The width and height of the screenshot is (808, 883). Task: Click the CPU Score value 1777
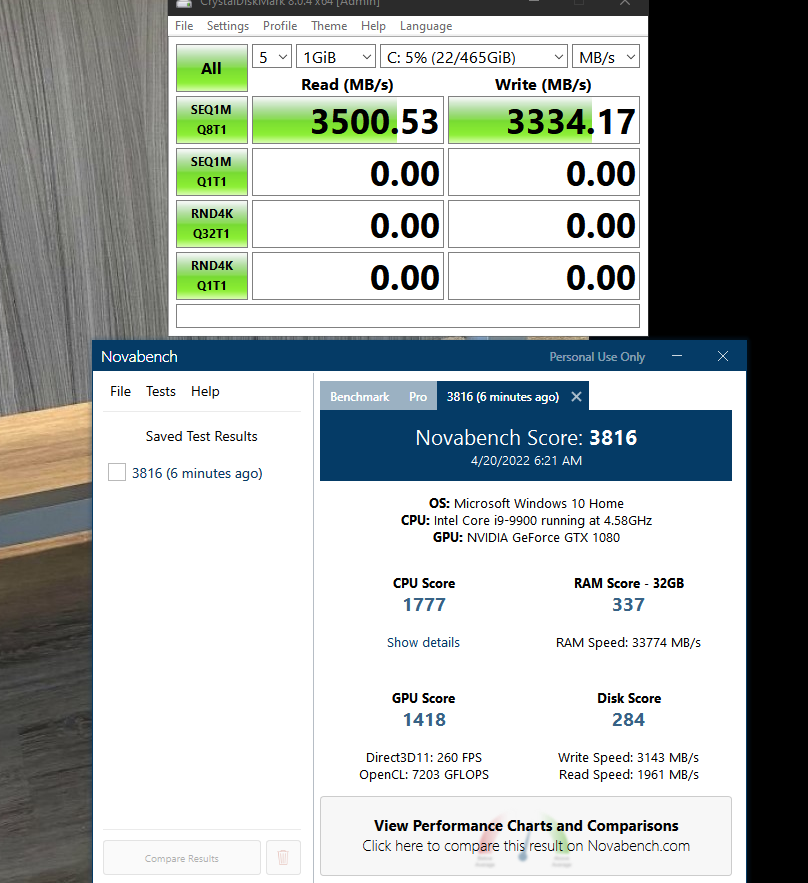424,604
